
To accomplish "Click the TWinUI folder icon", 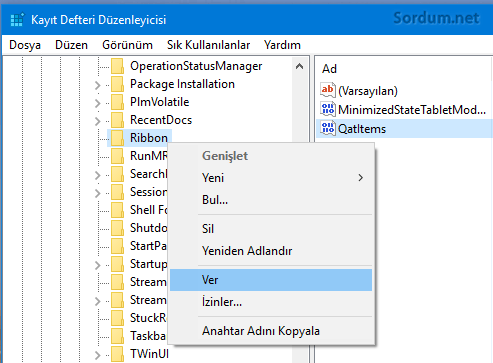I will (117, 354).
